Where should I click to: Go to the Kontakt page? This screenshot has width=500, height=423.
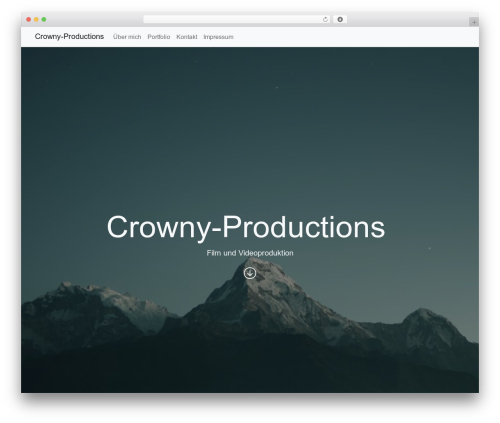tap(187, 37)
